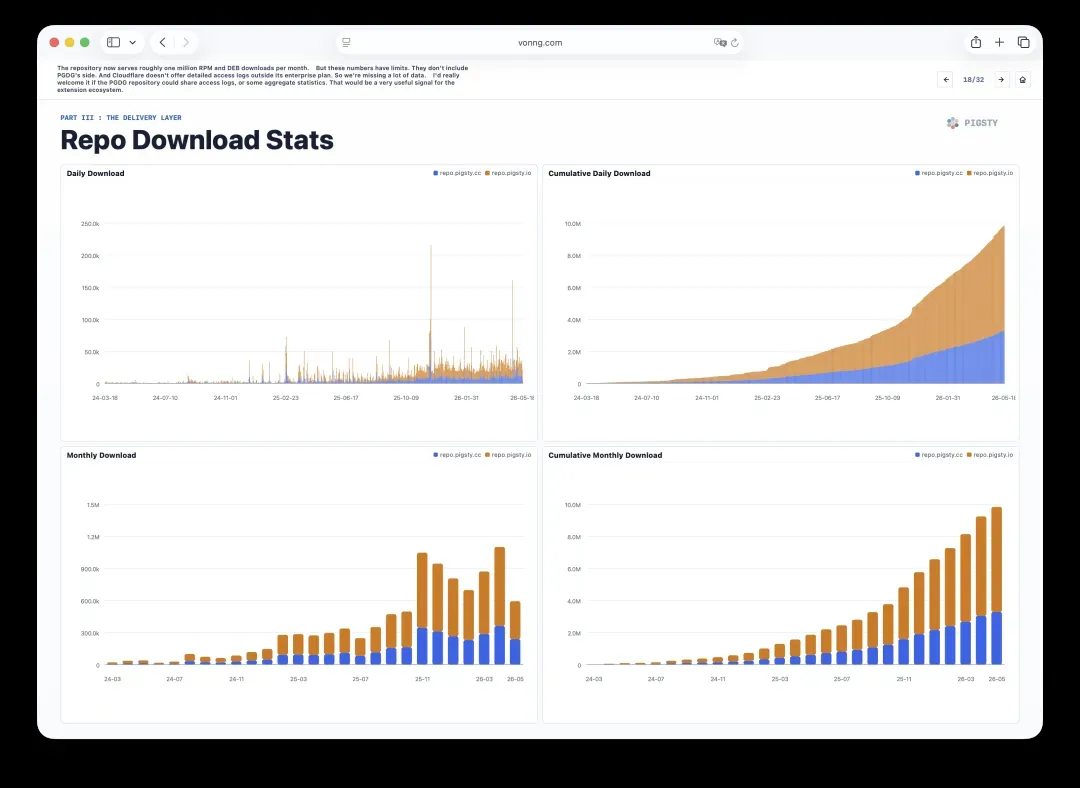Click the 26-03 label in Cumulative Monthly Download
The image size is (1080, 788).
click(966, 679)
